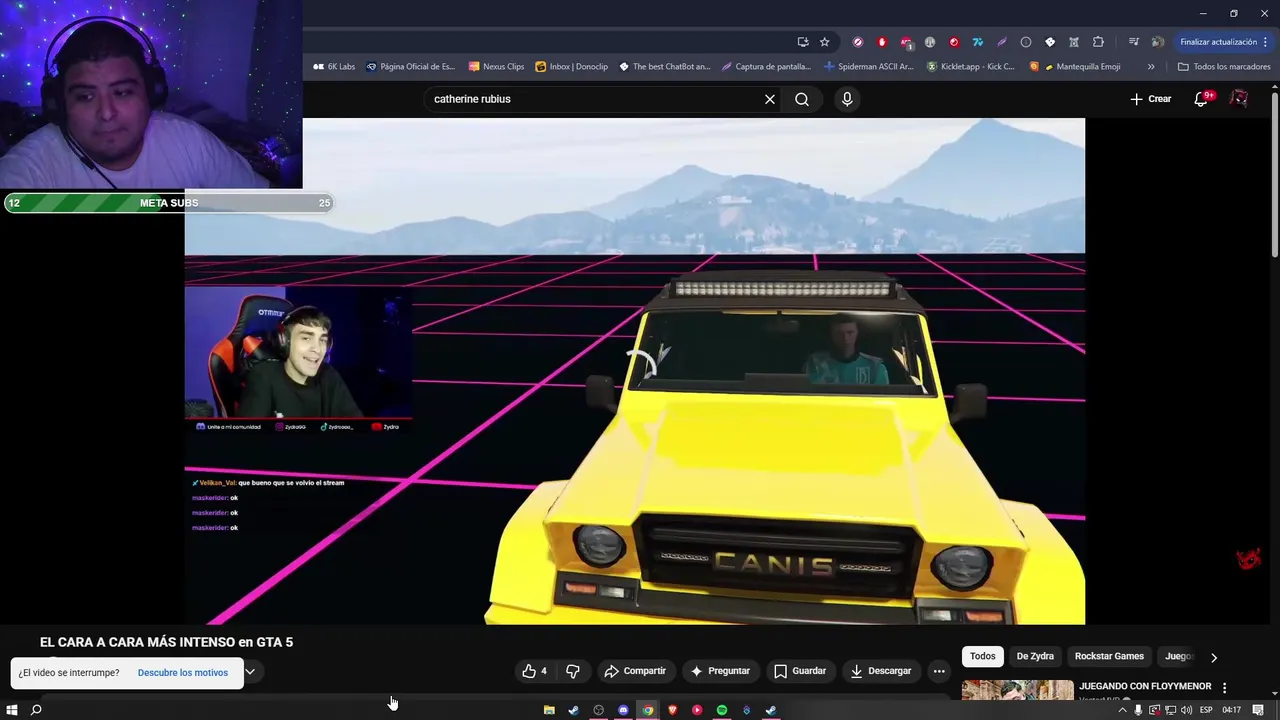Screen dimensions: 1280x720
Task: Open Discord from the taskbar
Action: 623,710
